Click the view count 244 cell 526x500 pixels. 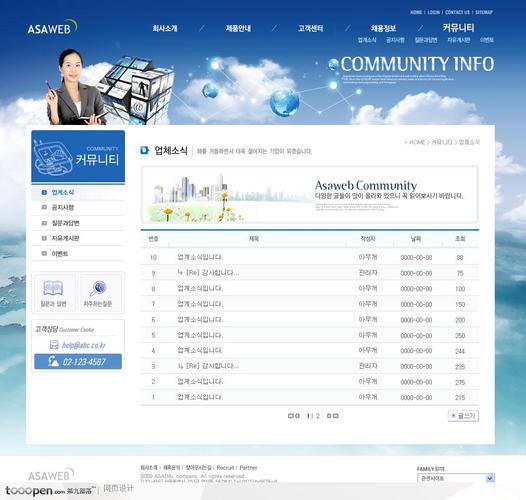pyautogui.click(x=460, y=351)
